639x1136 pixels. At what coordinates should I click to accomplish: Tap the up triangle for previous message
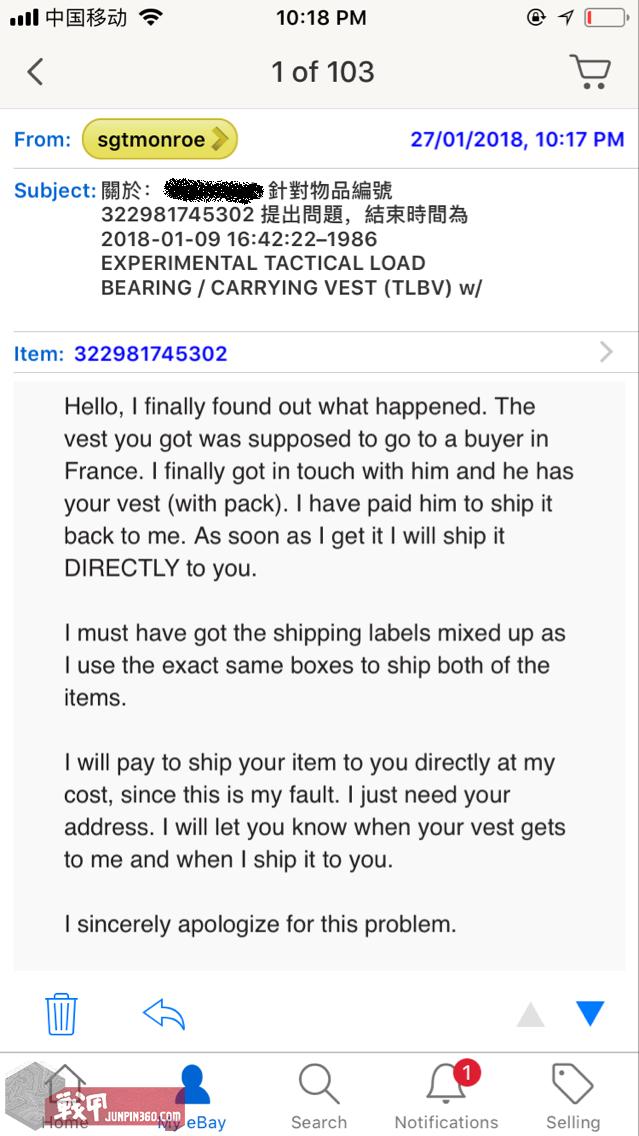click(x=529, y=1014)
